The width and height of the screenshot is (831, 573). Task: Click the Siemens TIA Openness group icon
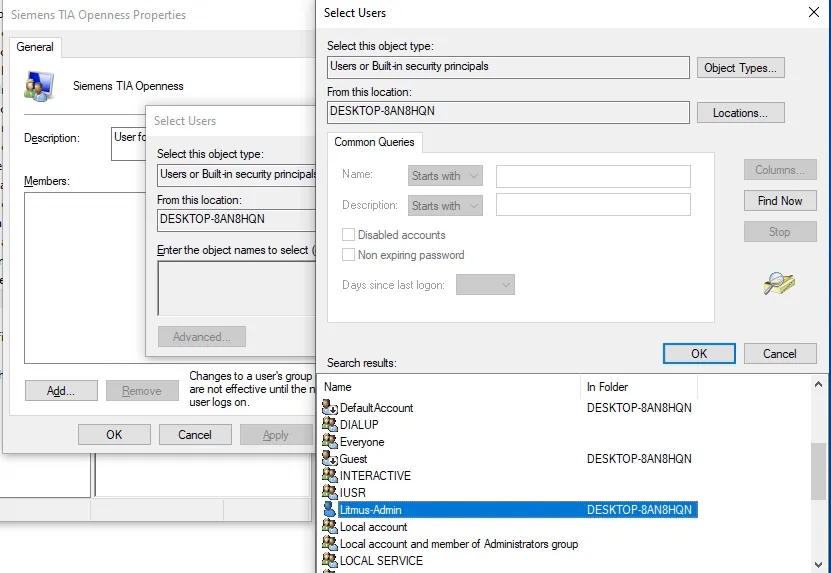tap(39, 86)
